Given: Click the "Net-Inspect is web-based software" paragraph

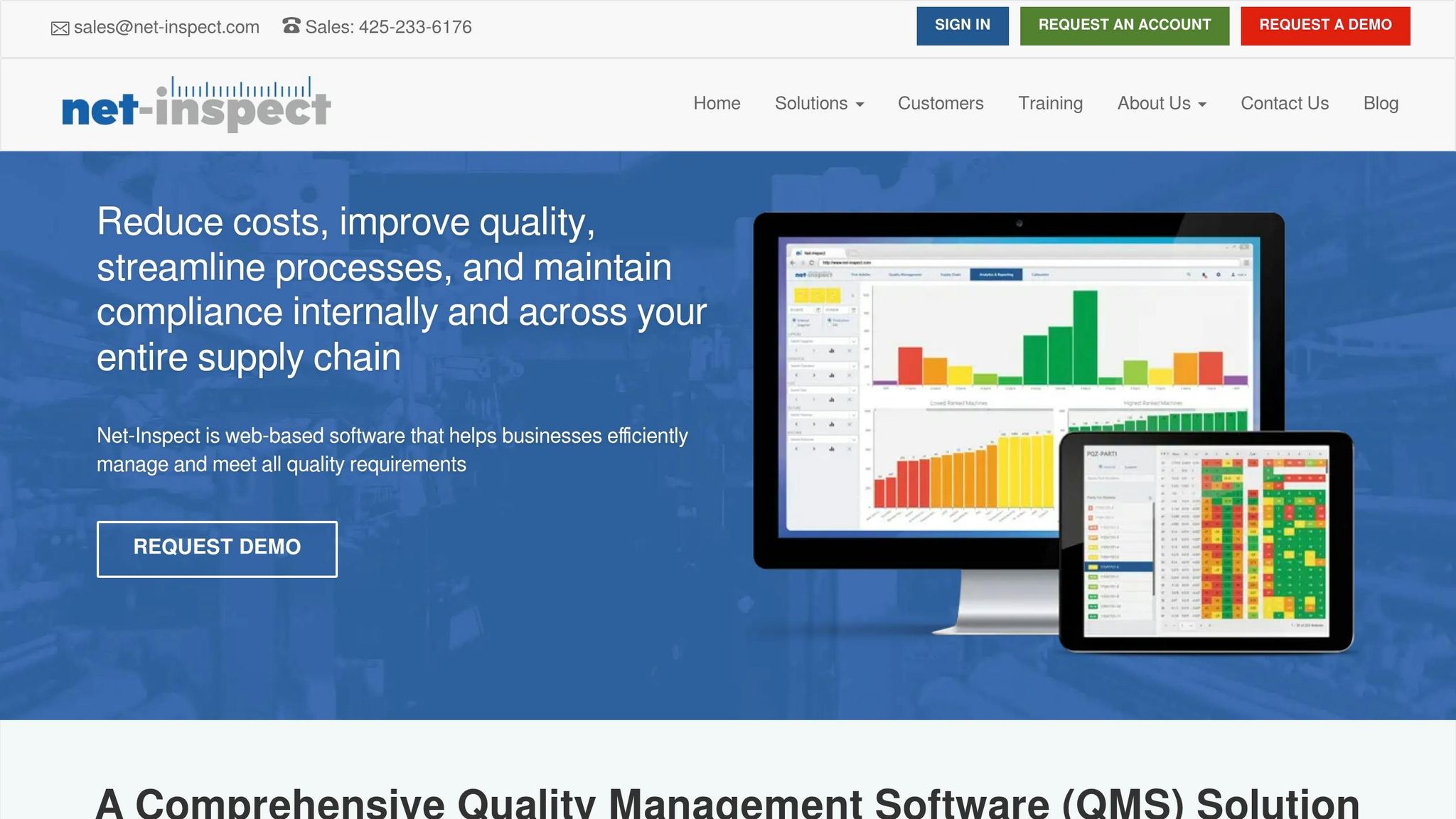Looking at the screenshot, I should tap(392, 450).
